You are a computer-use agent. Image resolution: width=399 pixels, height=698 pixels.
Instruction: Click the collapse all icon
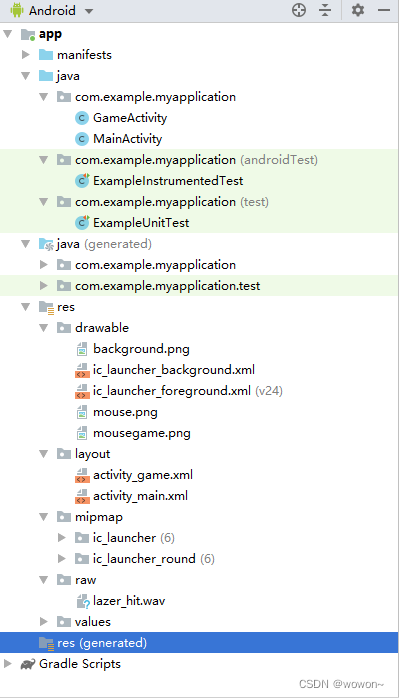pyautogui.click(x=326, y=10)
